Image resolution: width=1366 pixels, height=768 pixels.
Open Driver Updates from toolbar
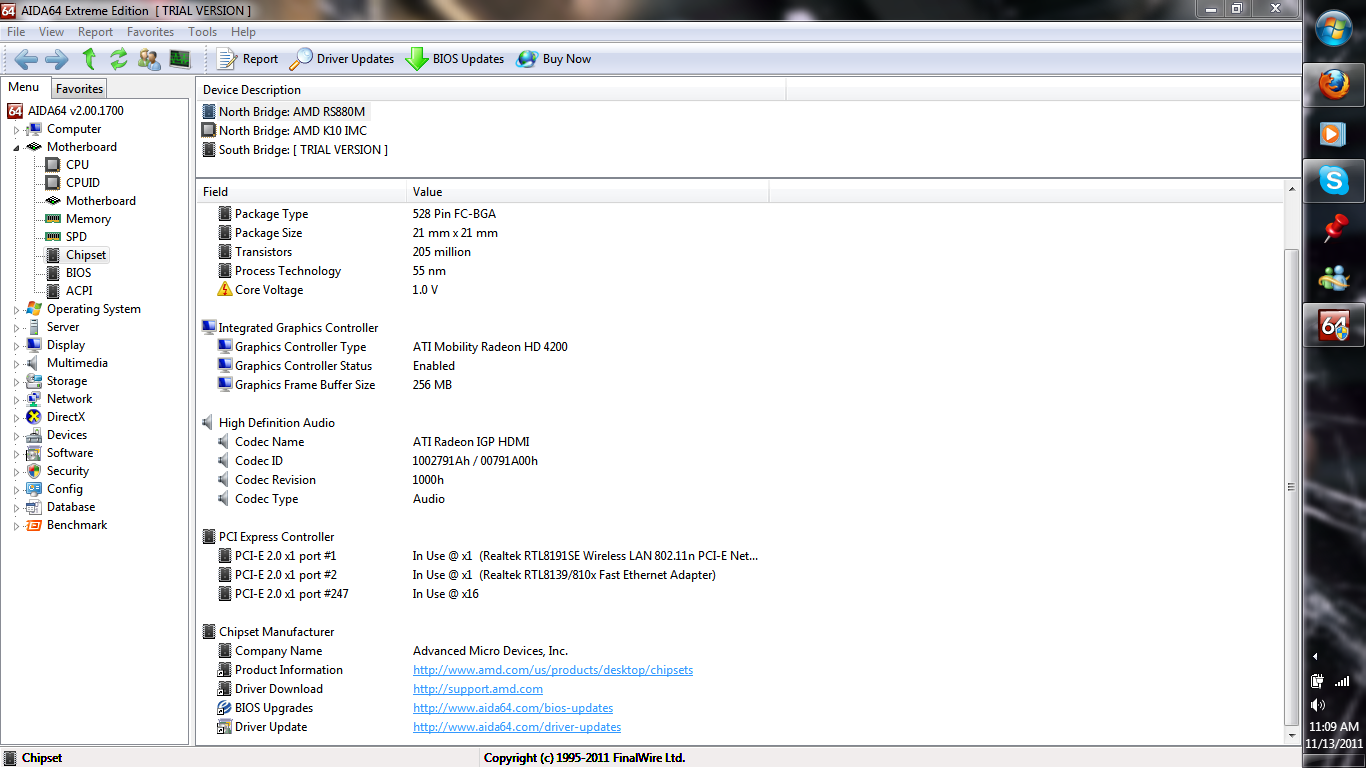coord(342,59)
